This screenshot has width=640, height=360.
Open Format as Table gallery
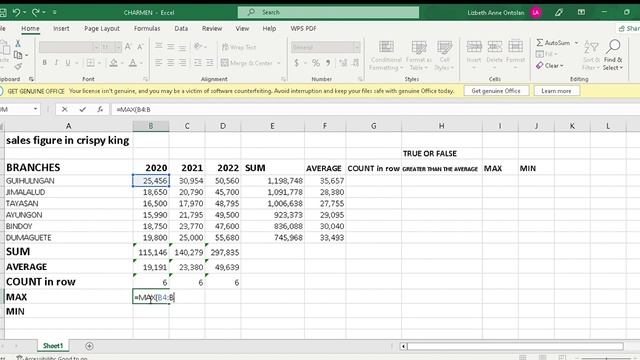[419, 55]
